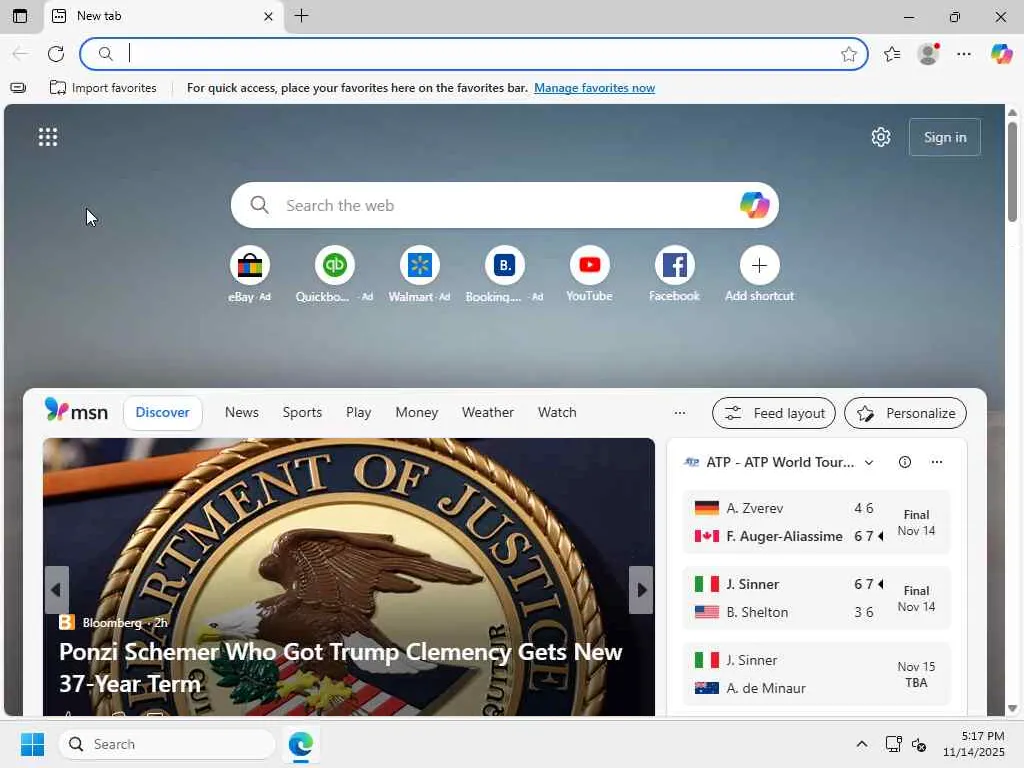Click the Bloomberg source label
1024x768 pixels.
click(112, 622)
